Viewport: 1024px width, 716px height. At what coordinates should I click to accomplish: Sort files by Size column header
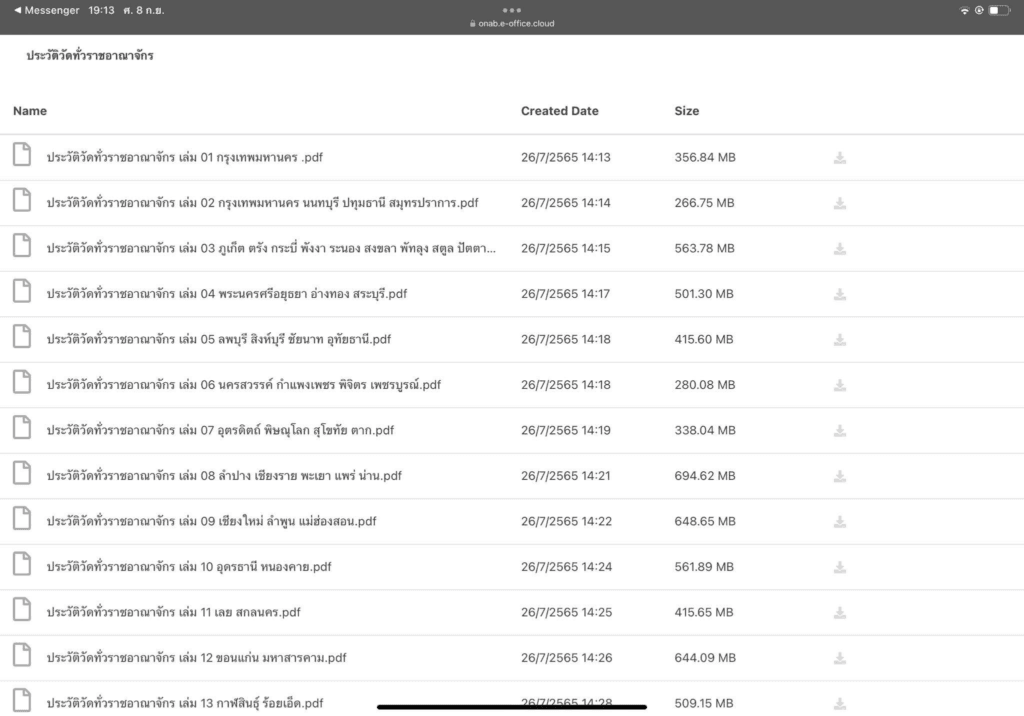[x=686, y=111]
